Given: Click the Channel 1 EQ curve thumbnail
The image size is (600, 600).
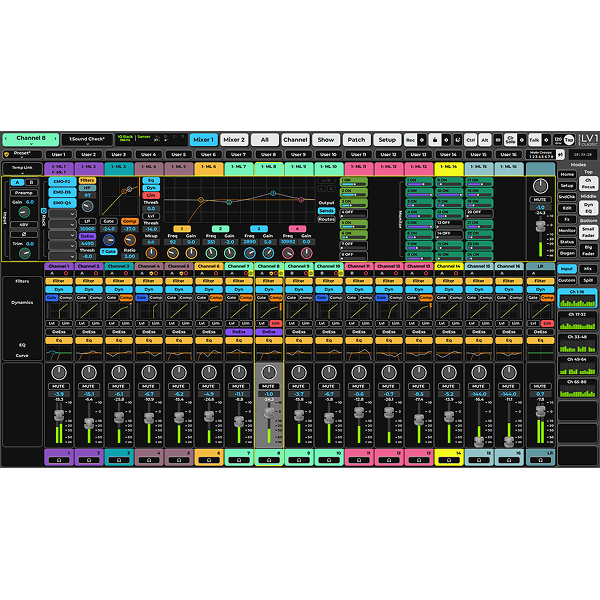Looking at the screenshot, I should tap(59, 352).
